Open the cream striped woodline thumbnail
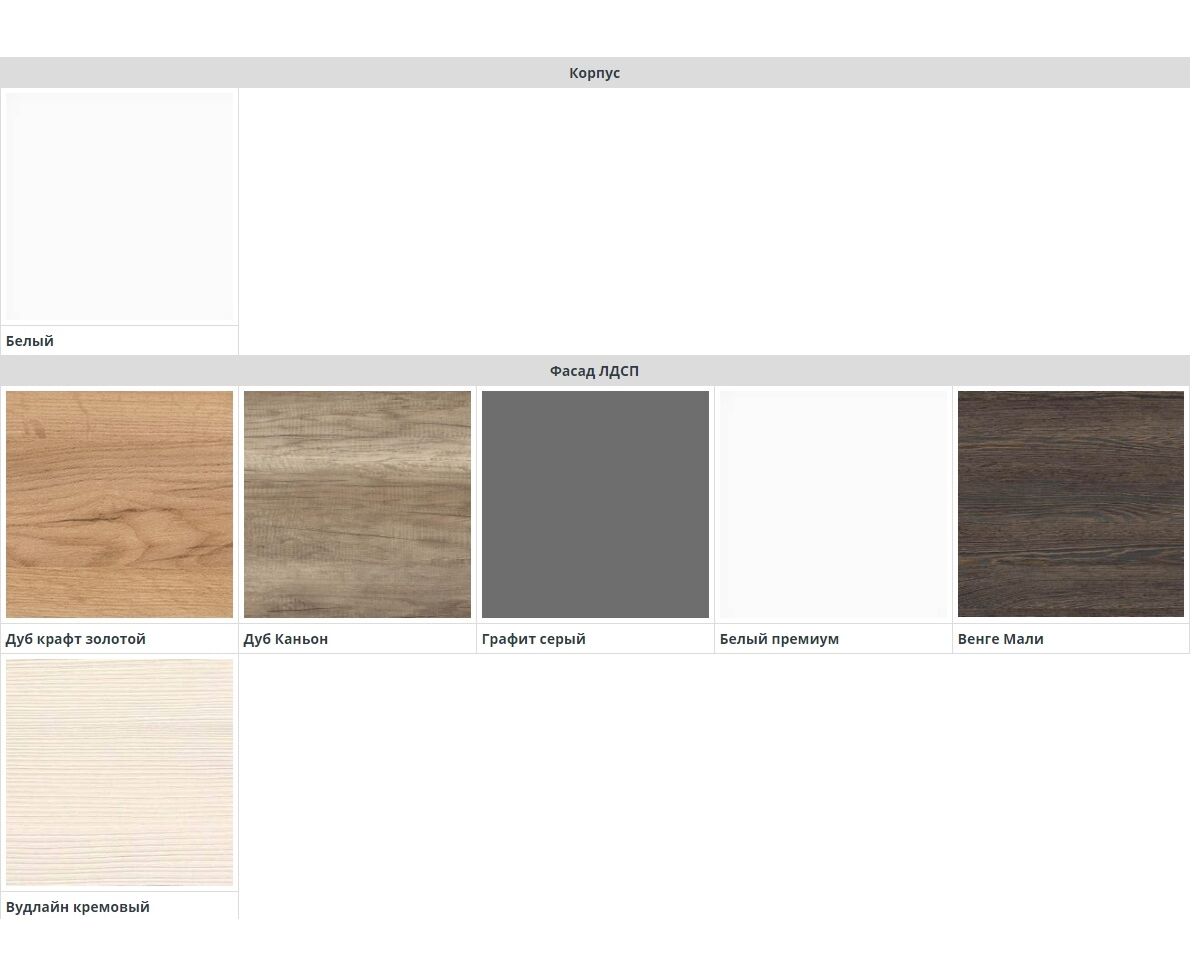1192x976 pixels. point(119,772)
